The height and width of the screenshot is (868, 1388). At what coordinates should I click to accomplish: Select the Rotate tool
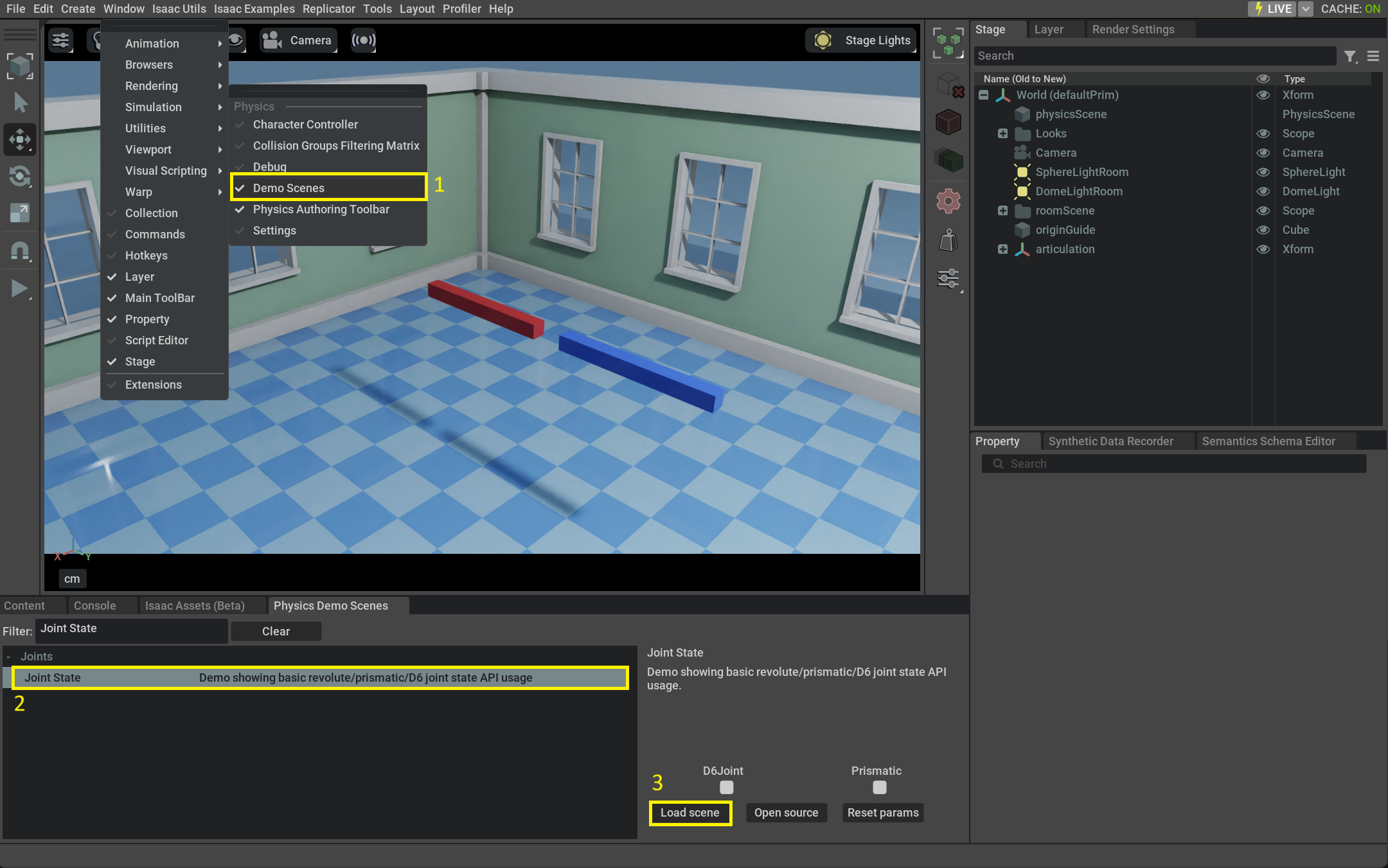[x=20, y=176]
